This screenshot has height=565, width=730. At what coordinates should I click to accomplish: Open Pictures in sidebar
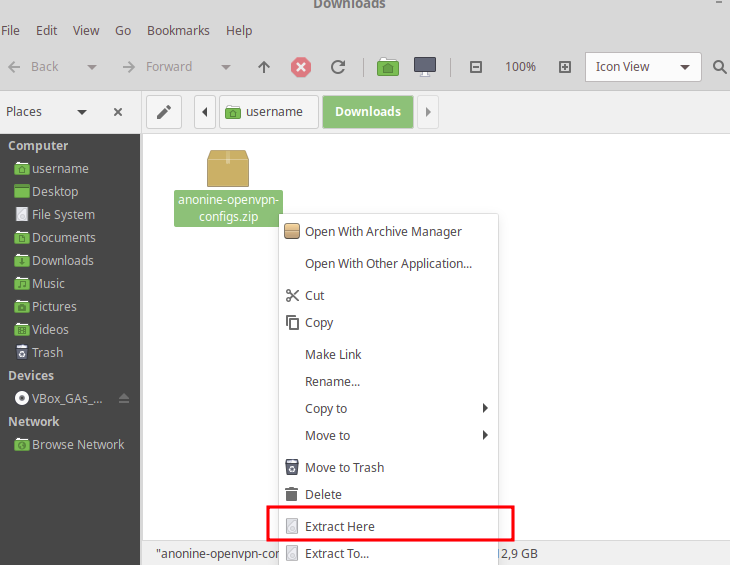(45, 306)
